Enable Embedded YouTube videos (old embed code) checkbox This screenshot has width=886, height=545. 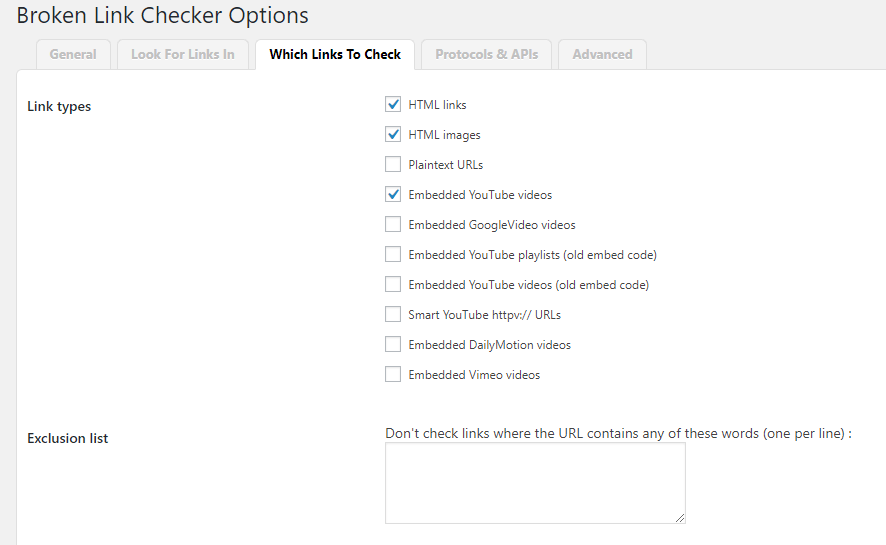(x=393, y=284)
